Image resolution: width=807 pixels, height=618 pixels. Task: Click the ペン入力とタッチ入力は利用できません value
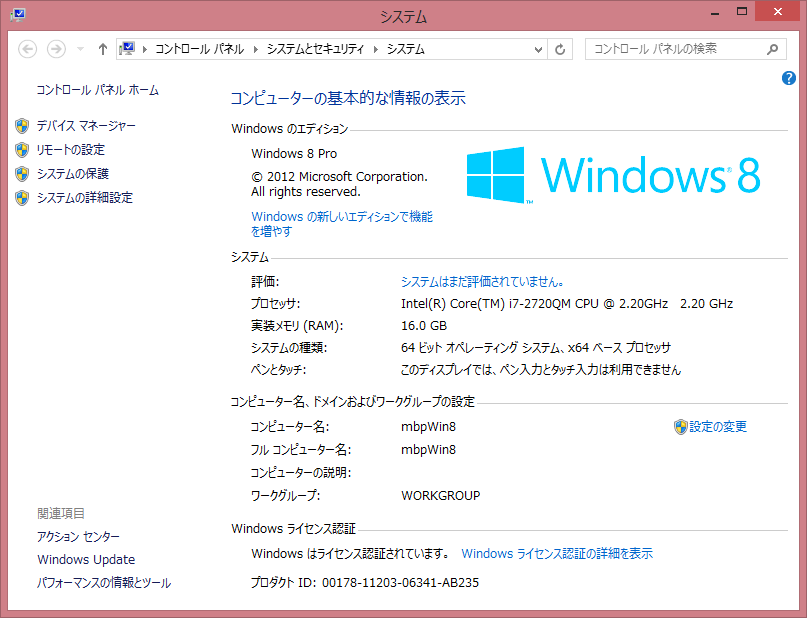(540, 370)
